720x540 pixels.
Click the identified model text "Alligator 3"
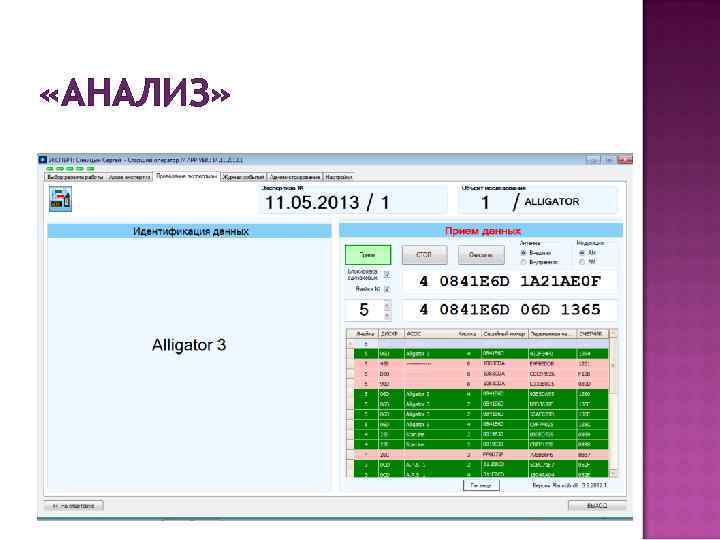[189, 345]
